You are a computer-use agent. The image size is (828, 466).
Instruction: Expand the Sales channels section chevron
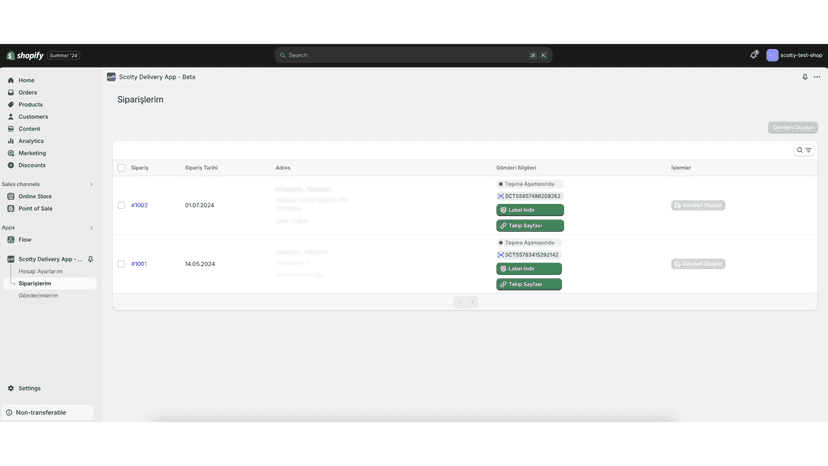[x=91, y=184]
